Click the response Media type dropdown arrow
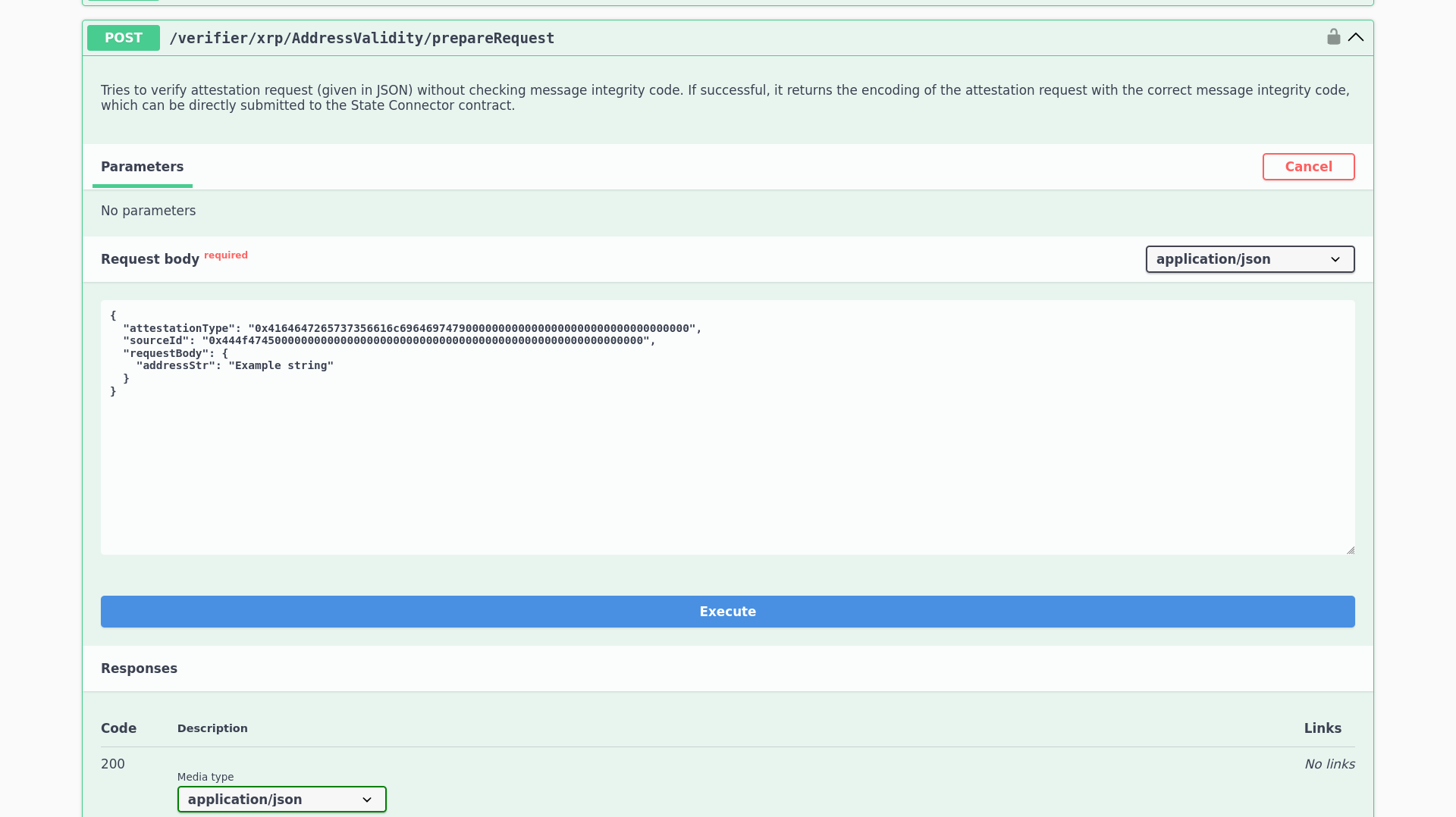Image resolution: width=1456 pixels, height=817 pixels. [367, 800]
